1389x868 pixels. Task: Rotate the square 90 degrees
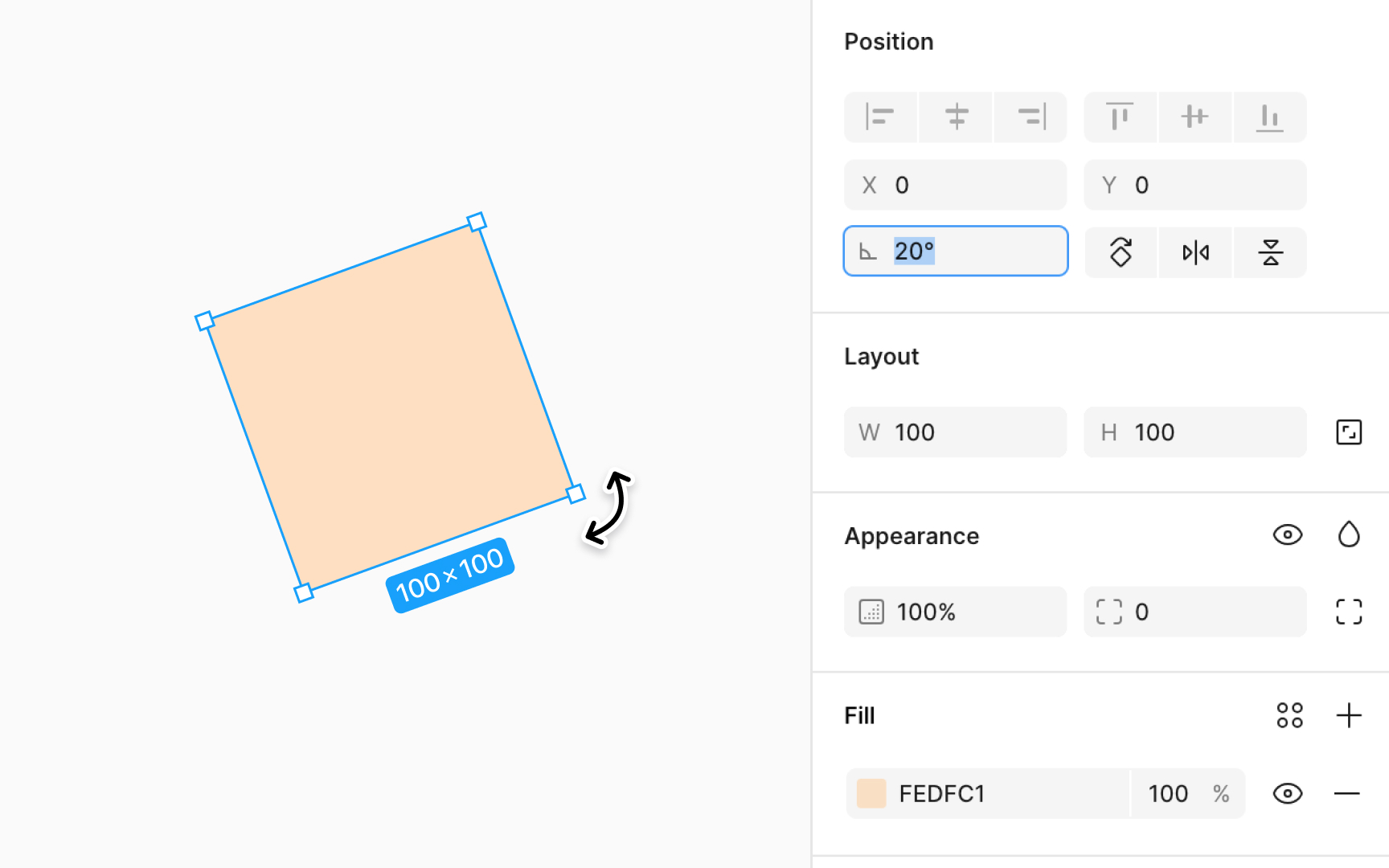[x=1121, y=252]
